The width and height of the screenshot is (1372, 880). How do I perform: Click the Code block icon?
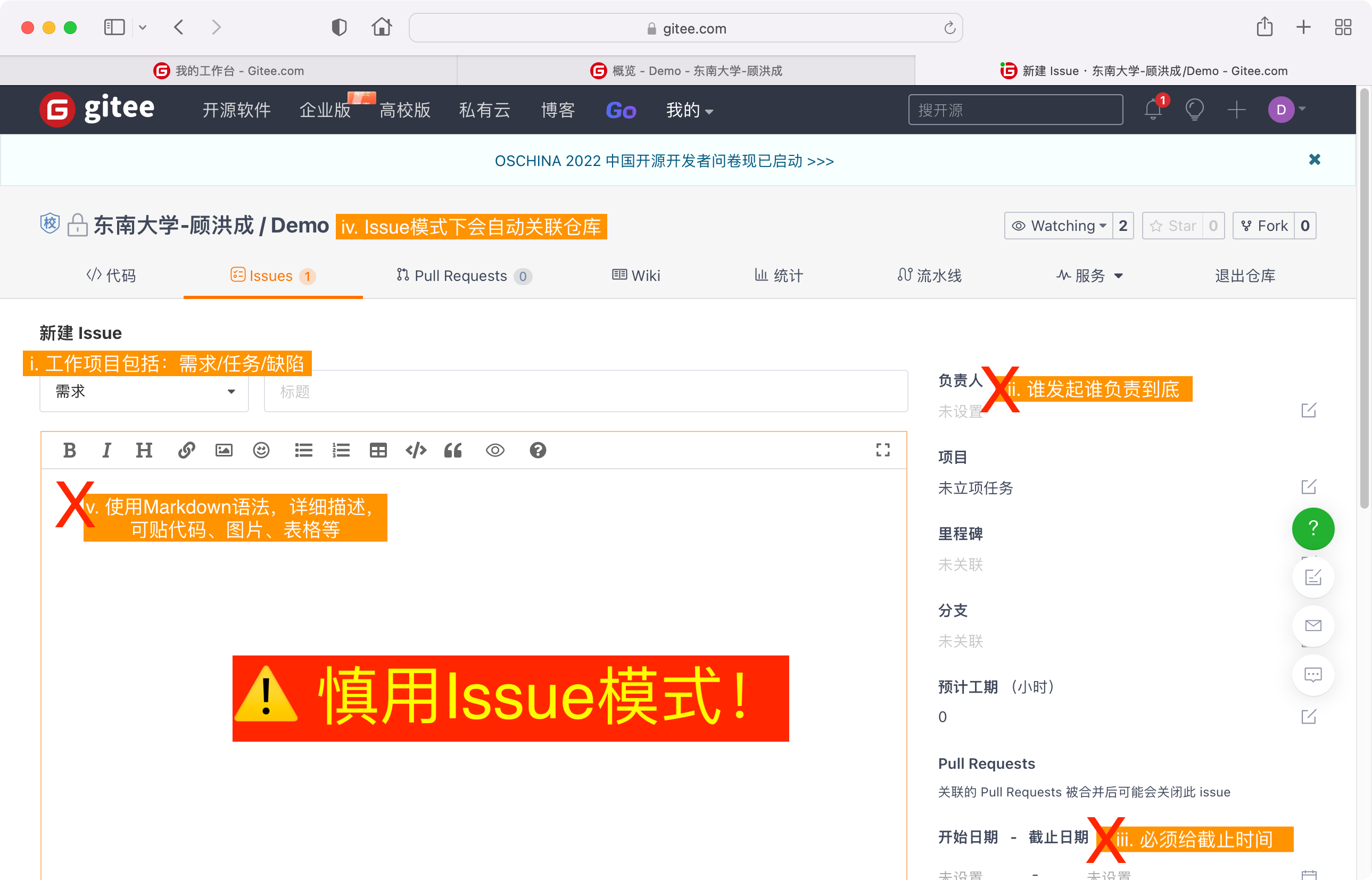point(415,450)
